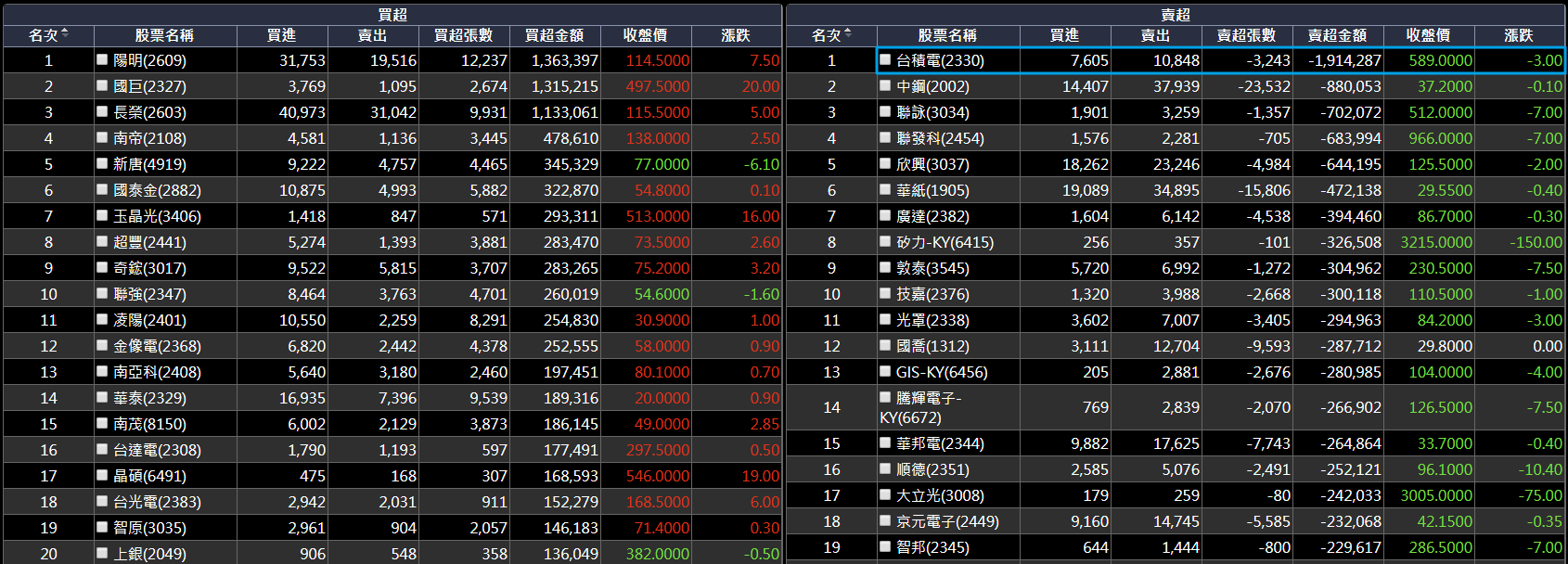The width and height of the screenshot is (1568, 564).
Task: Open stock 華泰(2329)
Action: tap(149, 398)
